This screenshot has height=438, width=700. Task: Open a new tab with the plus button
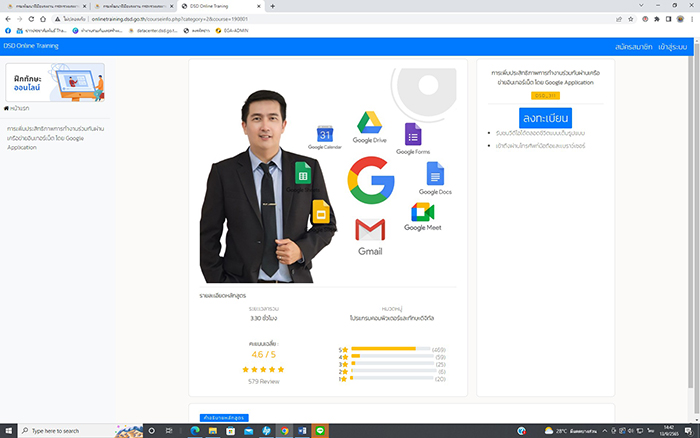272,6
